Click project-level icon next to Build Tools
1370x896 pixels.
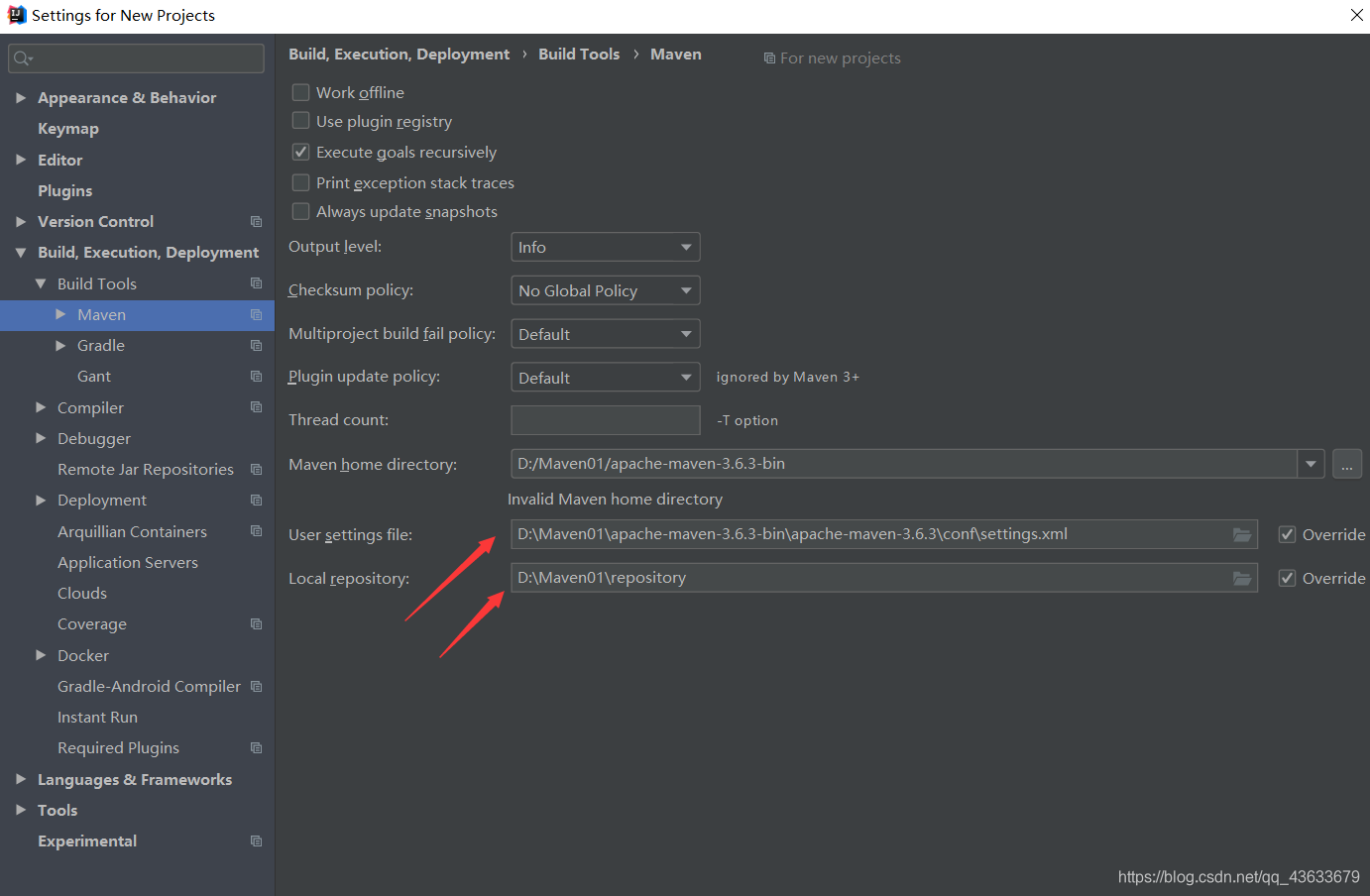pos(256,283)
